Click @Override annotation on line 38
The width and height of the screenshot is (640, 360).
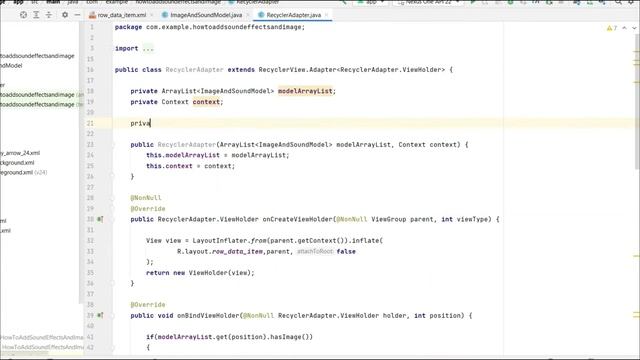[148, 304]
